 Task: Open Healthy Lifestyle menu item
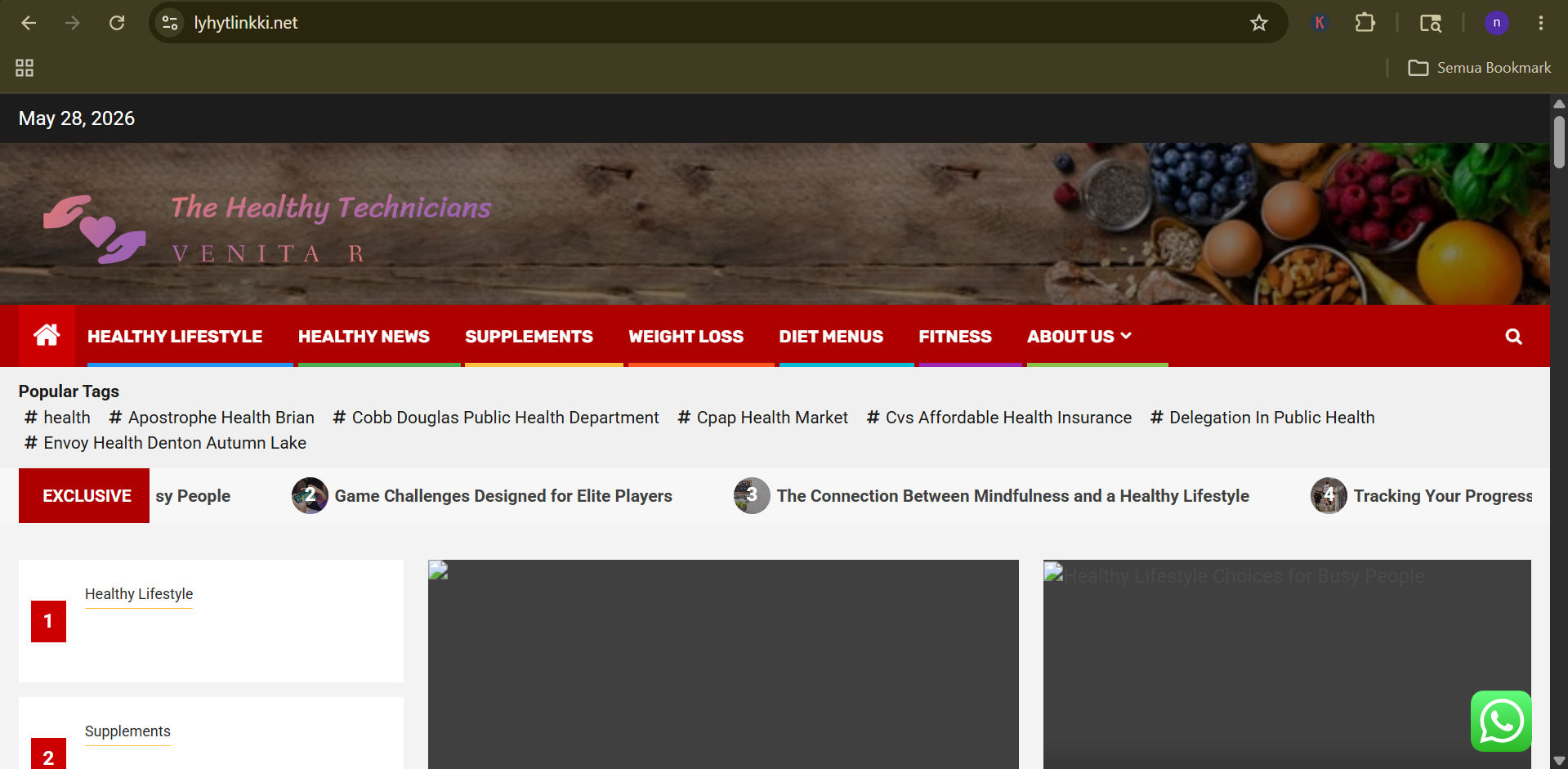pyautogui.click(x=175, y=337)
